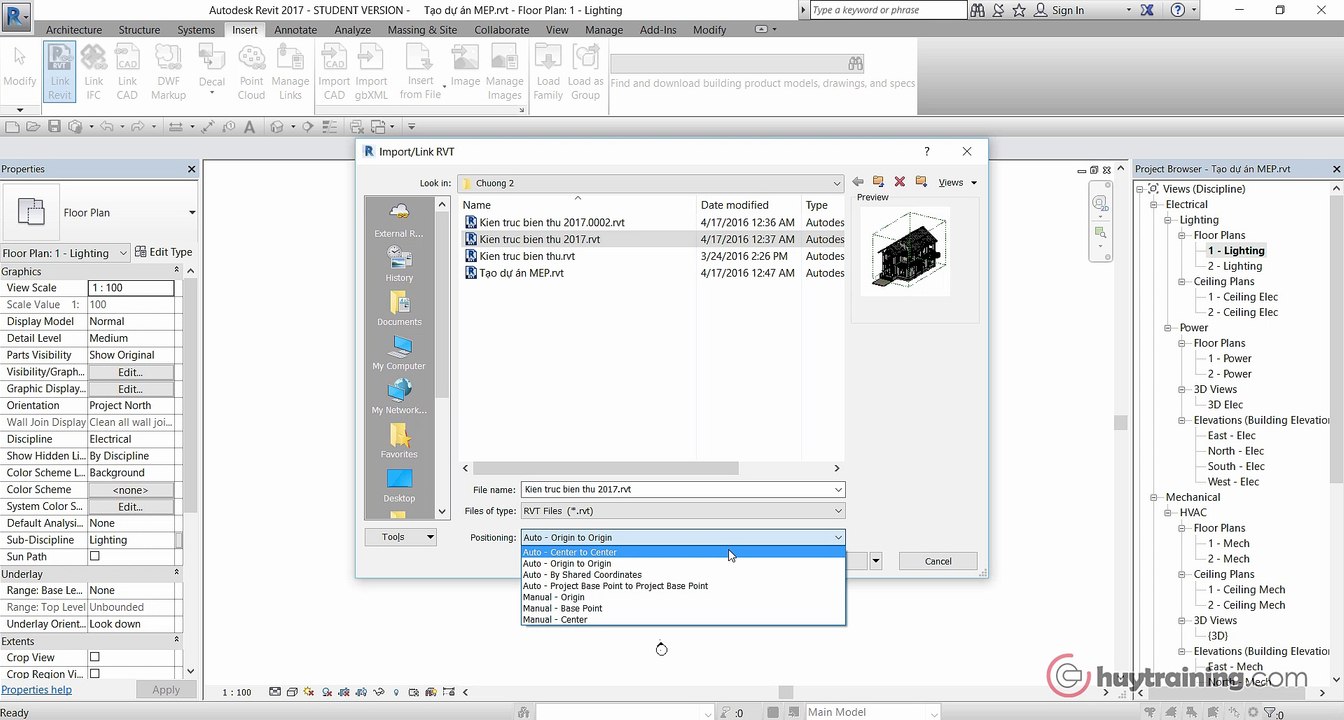
Task: Click the Edit Type button
Action: coord(164,253)
